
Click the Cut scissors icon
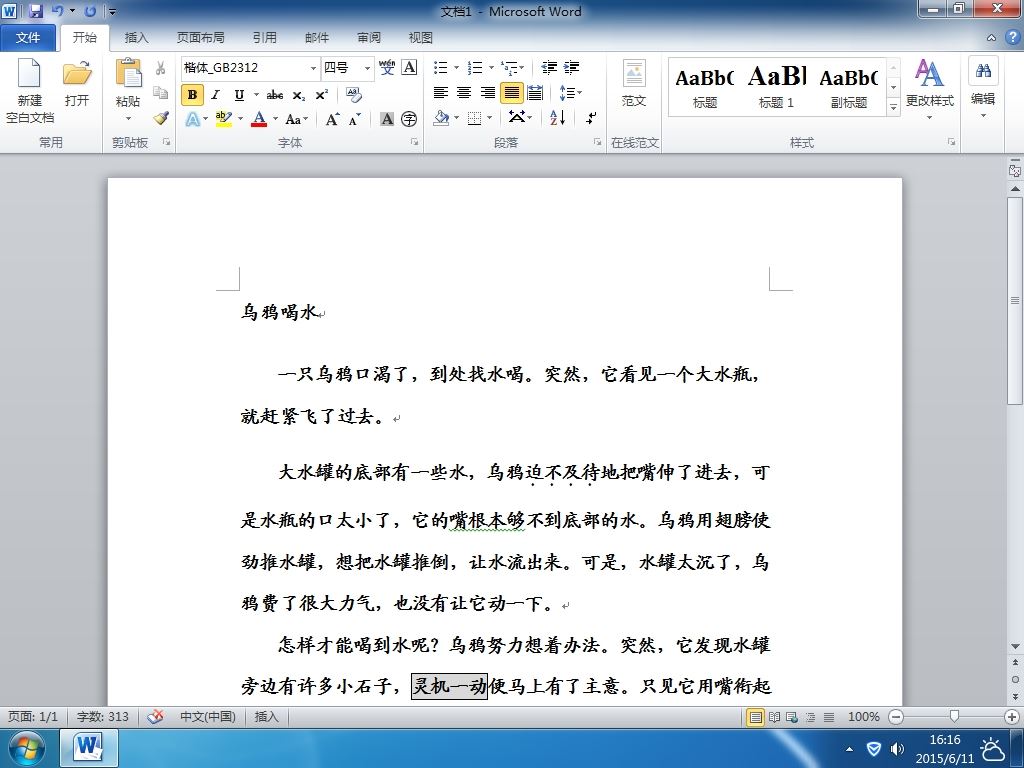coord(161,68)
